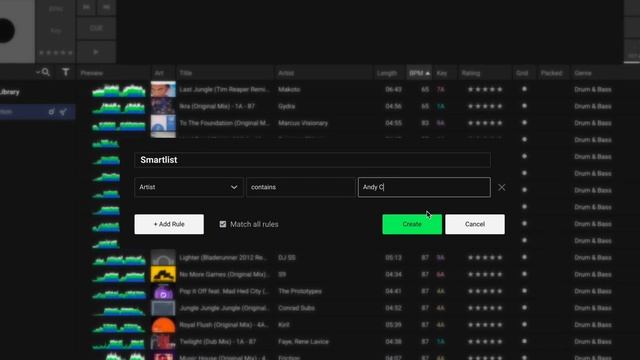The image size is (640, 360).
Task: Sort by the Packed column header
Action: pos(551,73)
